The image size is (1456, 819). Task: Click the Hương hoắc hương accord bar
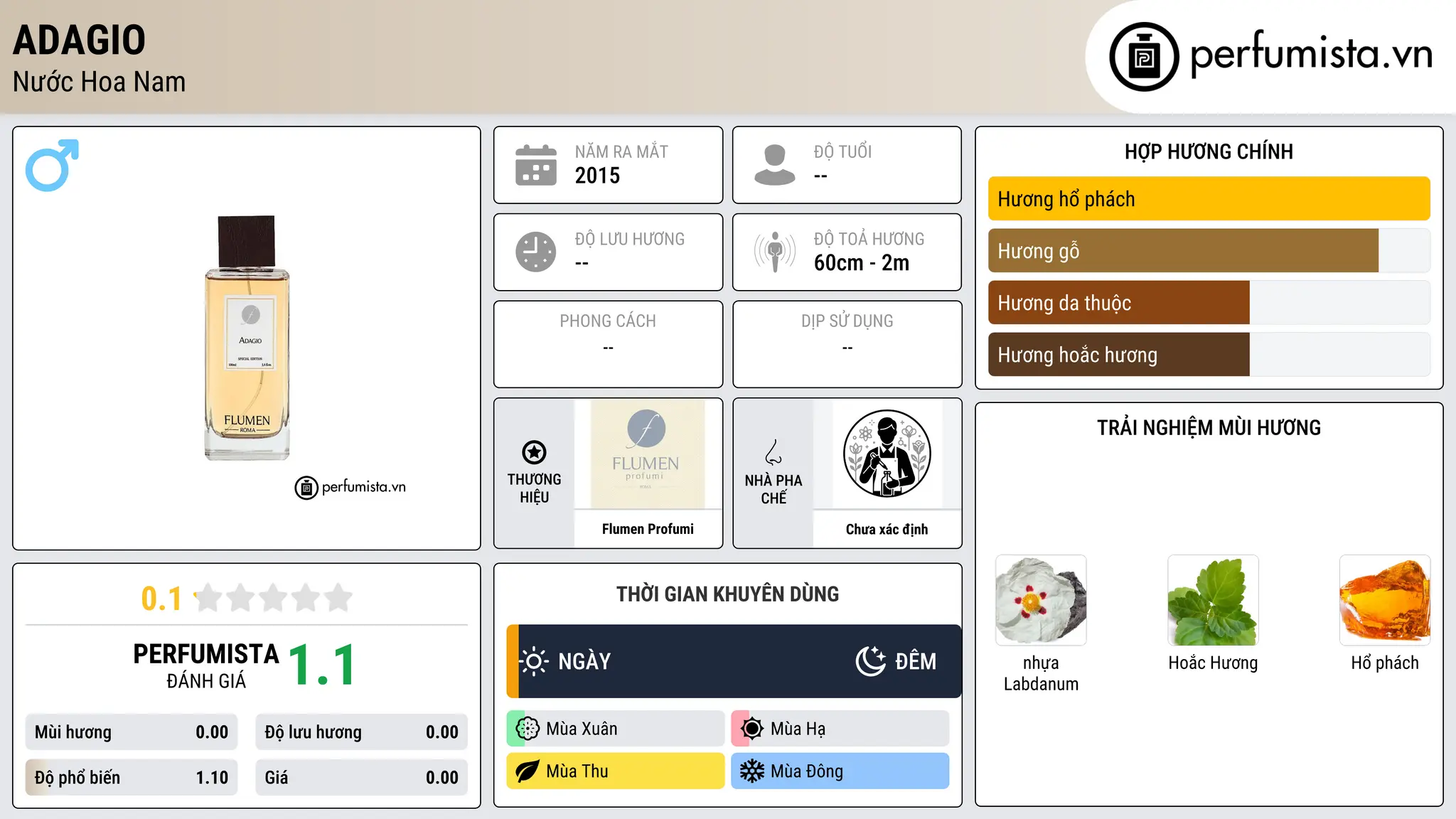(1209, 355)
